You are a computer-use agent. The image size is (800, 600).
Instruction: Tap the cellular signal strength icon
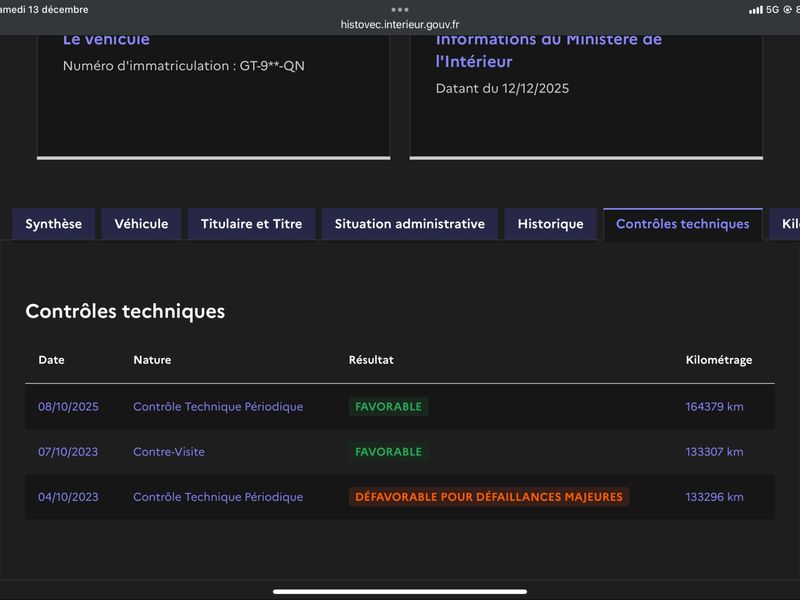click(x=755, y=10)
